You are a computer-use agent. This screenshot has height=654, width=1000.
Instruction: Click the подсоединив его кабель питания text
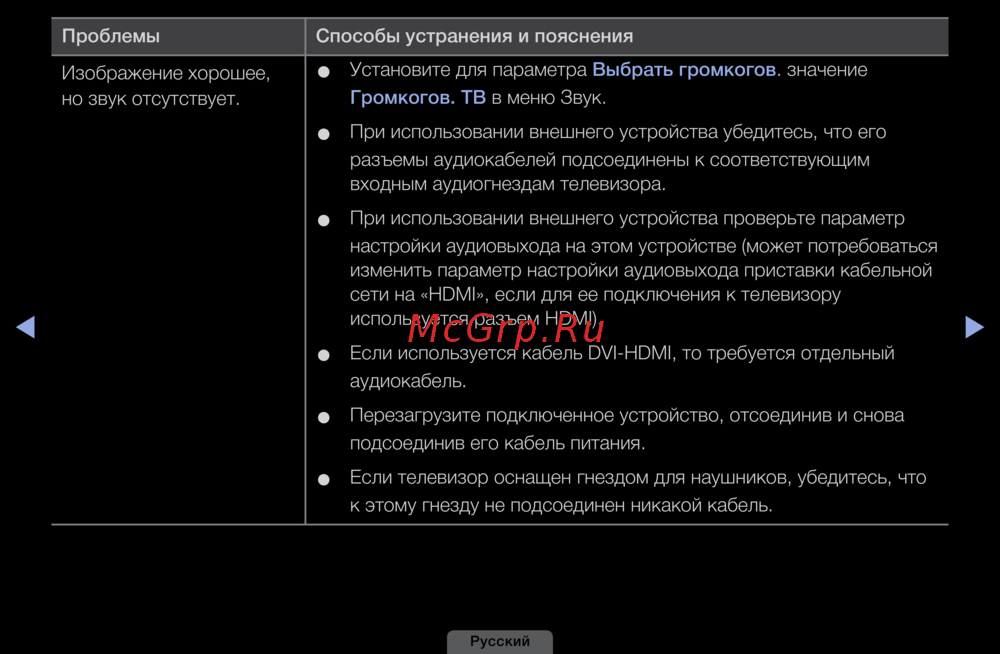(497, 442)
